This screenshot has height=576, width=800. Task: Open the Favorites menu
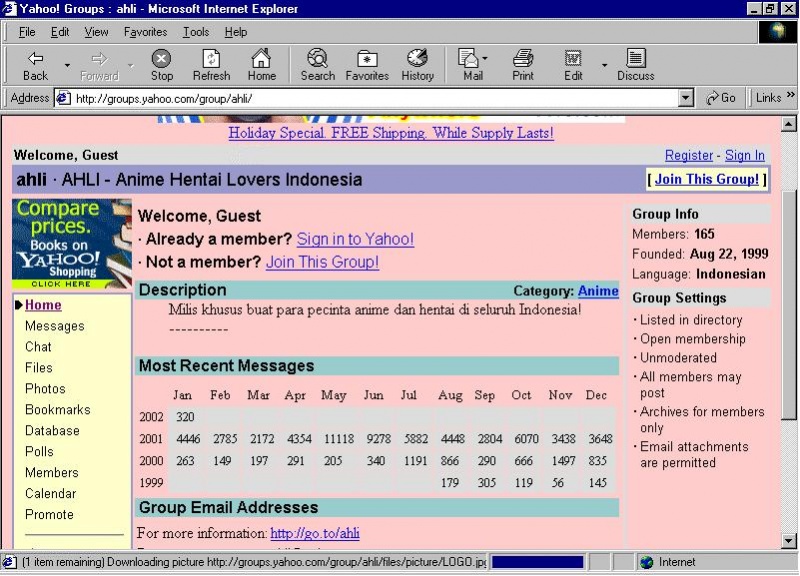pyautogui.click(x=145, y=31)
